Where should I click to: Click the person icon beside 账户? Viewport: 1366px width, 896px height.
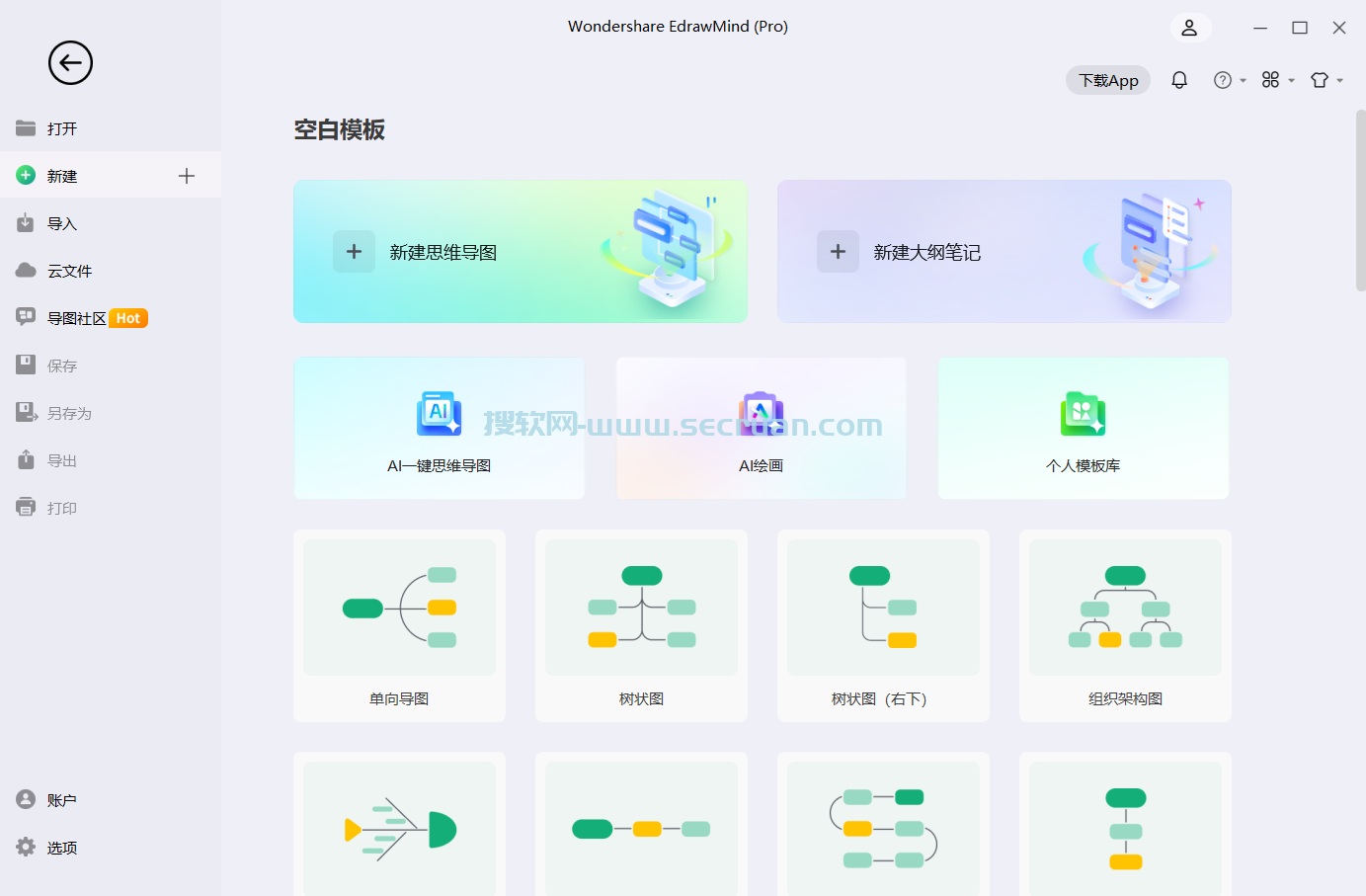(26, 799)
